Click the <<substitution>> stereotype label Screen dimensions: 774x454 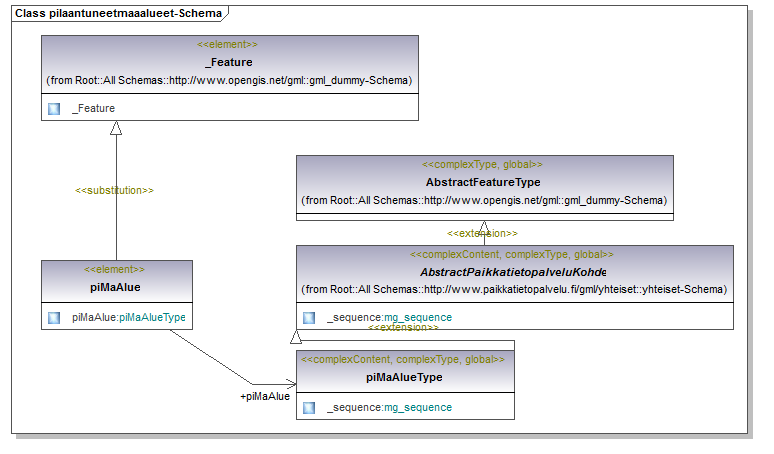click(x=115, y=190)
